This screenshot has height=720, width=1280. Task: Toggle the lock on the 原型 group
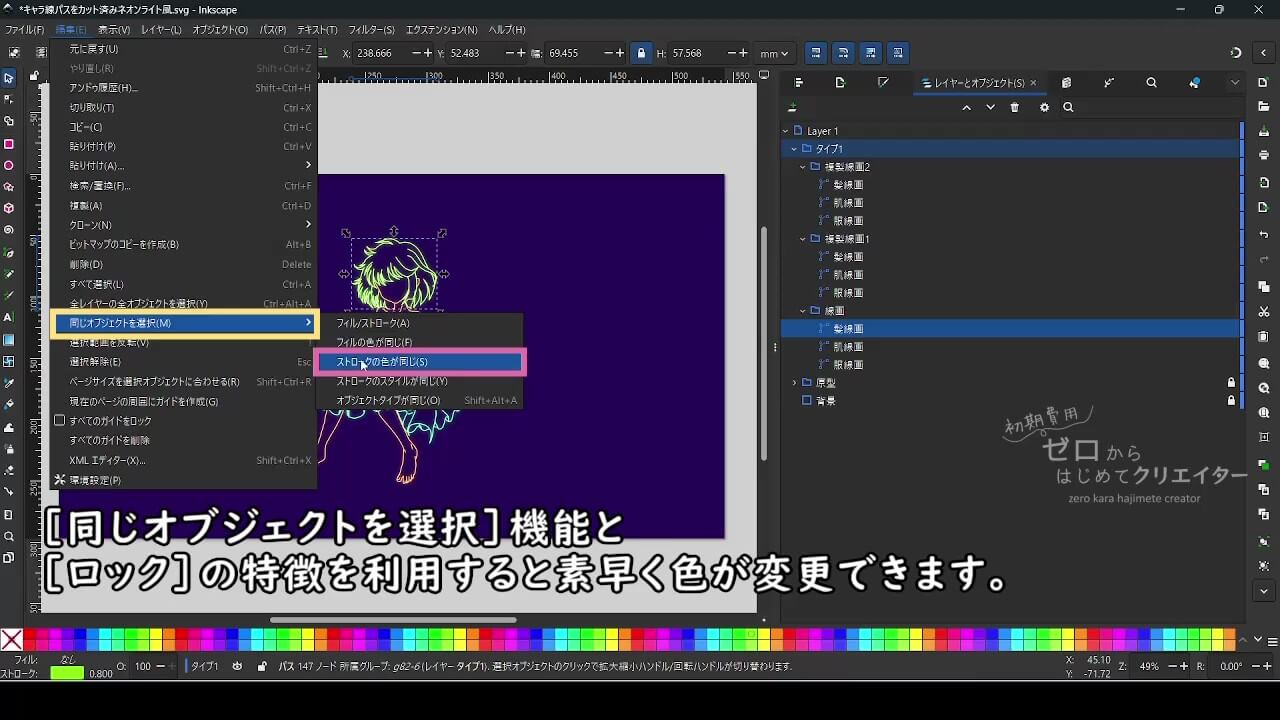1232,383
